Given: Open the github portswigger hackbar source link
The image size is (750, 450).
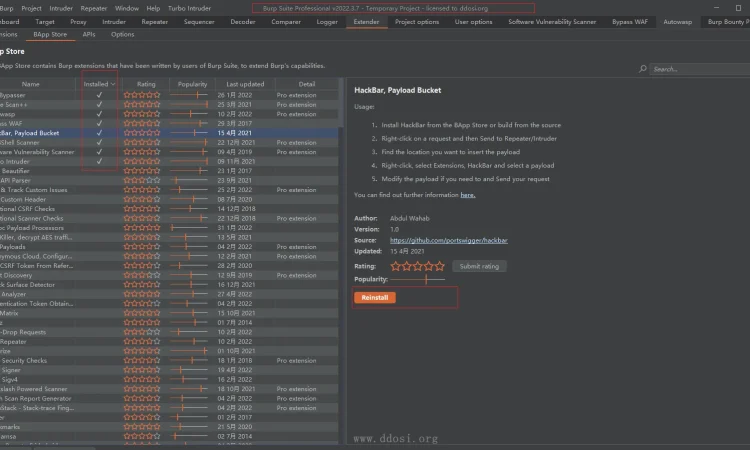Looking at the screenshot, I should (449, 241).
